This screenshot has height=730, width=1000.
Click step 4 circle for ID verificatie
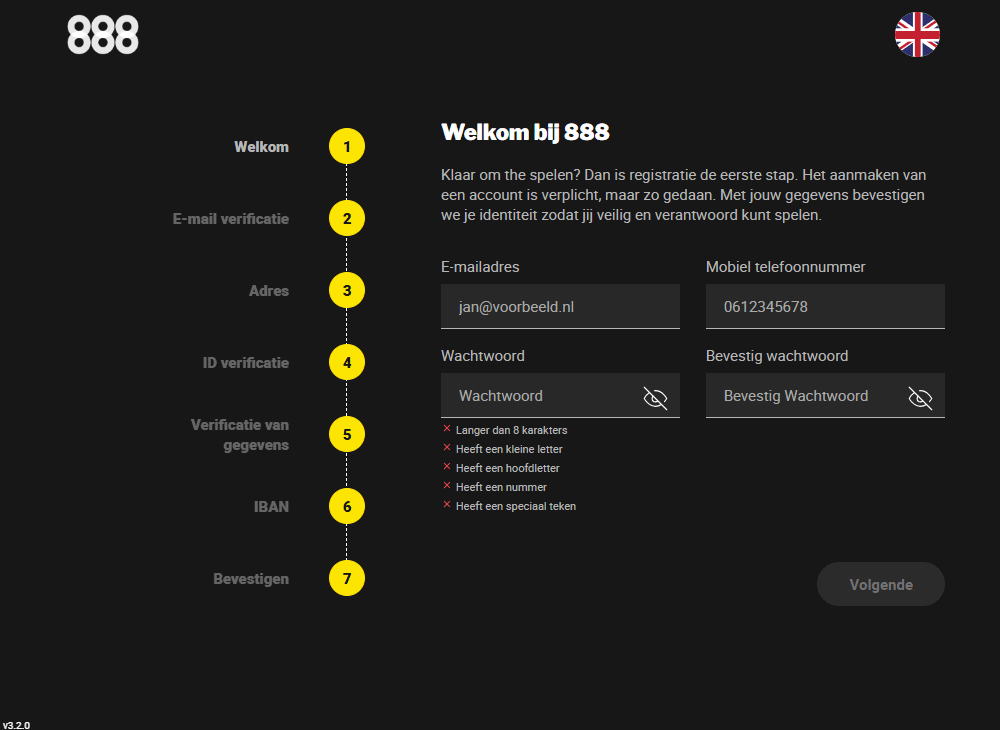[347, 363]
